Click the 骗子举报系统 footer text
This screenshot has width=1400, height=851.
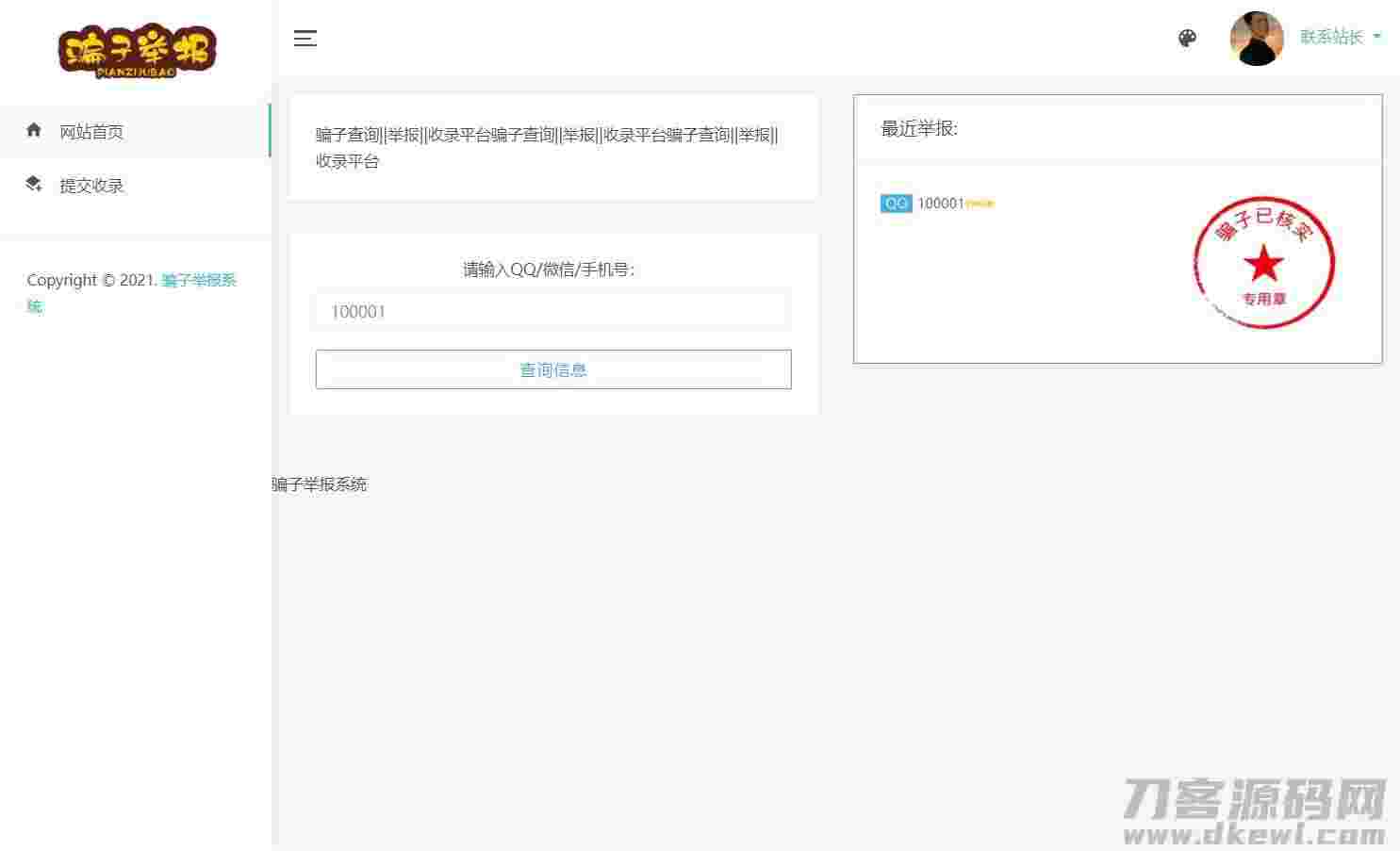[320, 484]
